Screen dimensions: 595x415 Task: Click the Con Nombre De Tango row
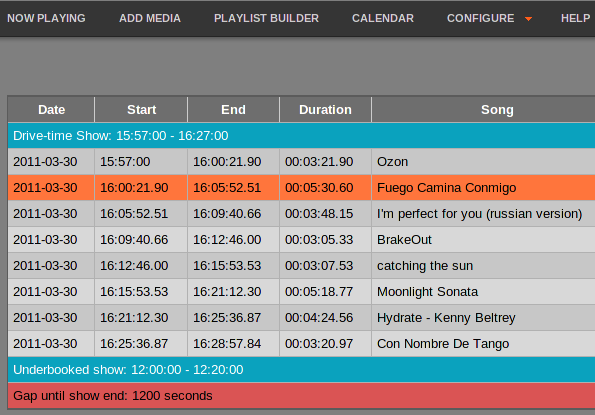tap(301, 343)
